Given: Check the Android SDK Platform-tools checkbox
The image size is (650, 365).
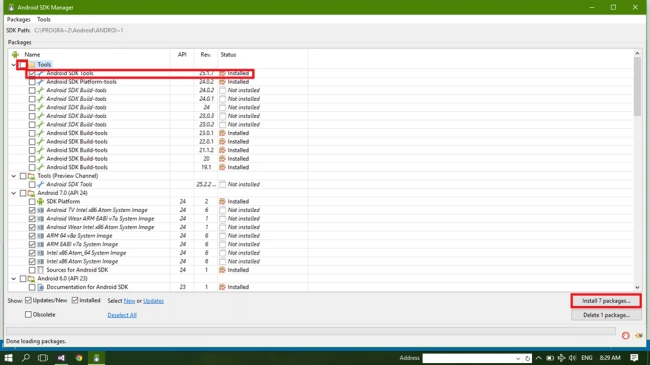Looking at the screenshot, I should coord(32,82).
